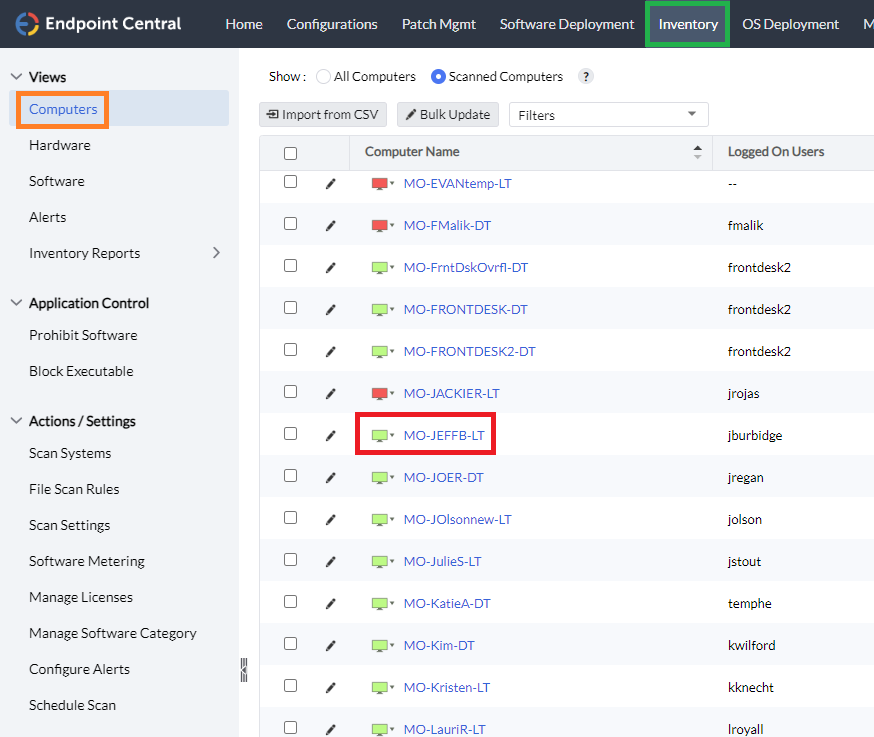874x737 pixels.
Task: Click the sidebar collapse handle
Action: pos(244,670)
